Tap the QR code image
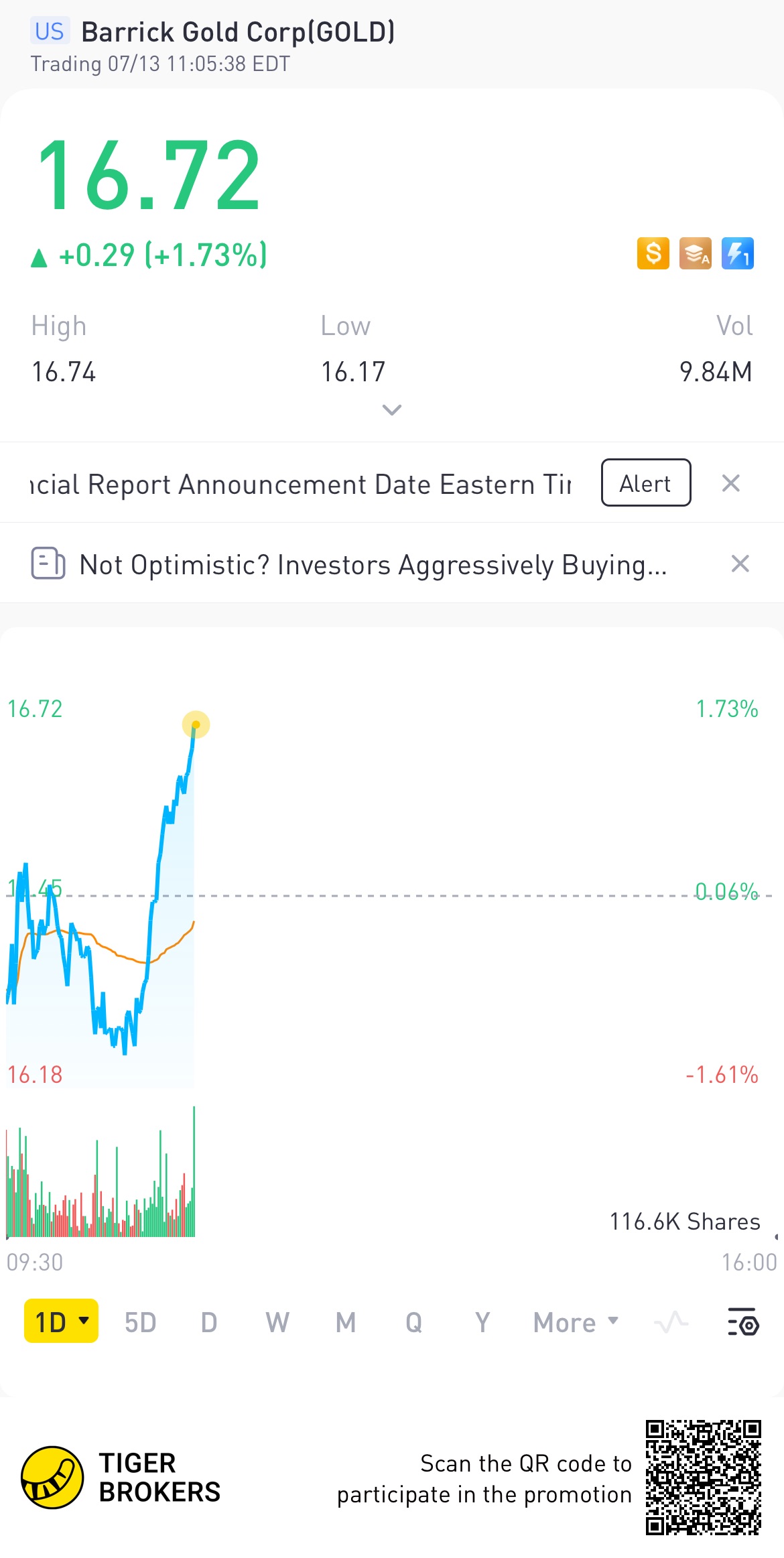This screenshot has height=1558, width=784. 703,1477
